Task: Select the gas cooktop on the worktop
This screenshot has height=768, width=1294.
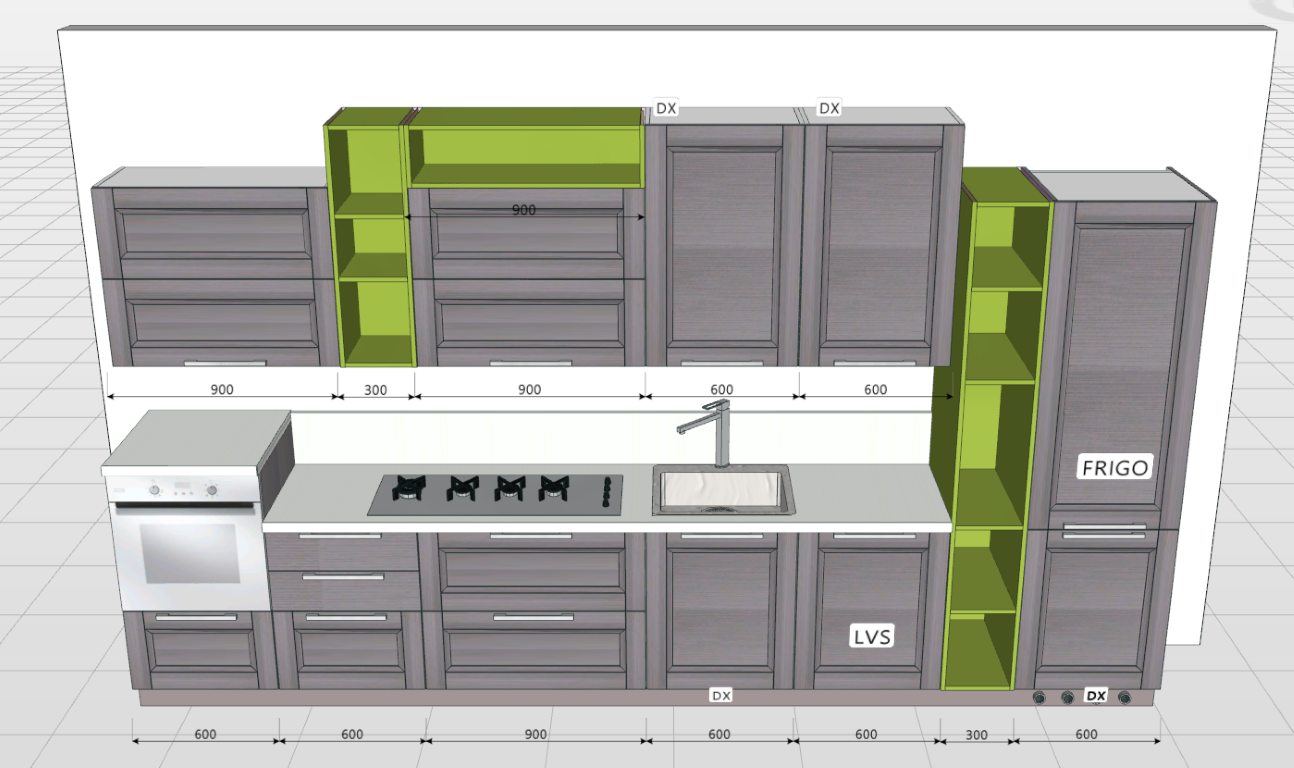Action: 495,494
